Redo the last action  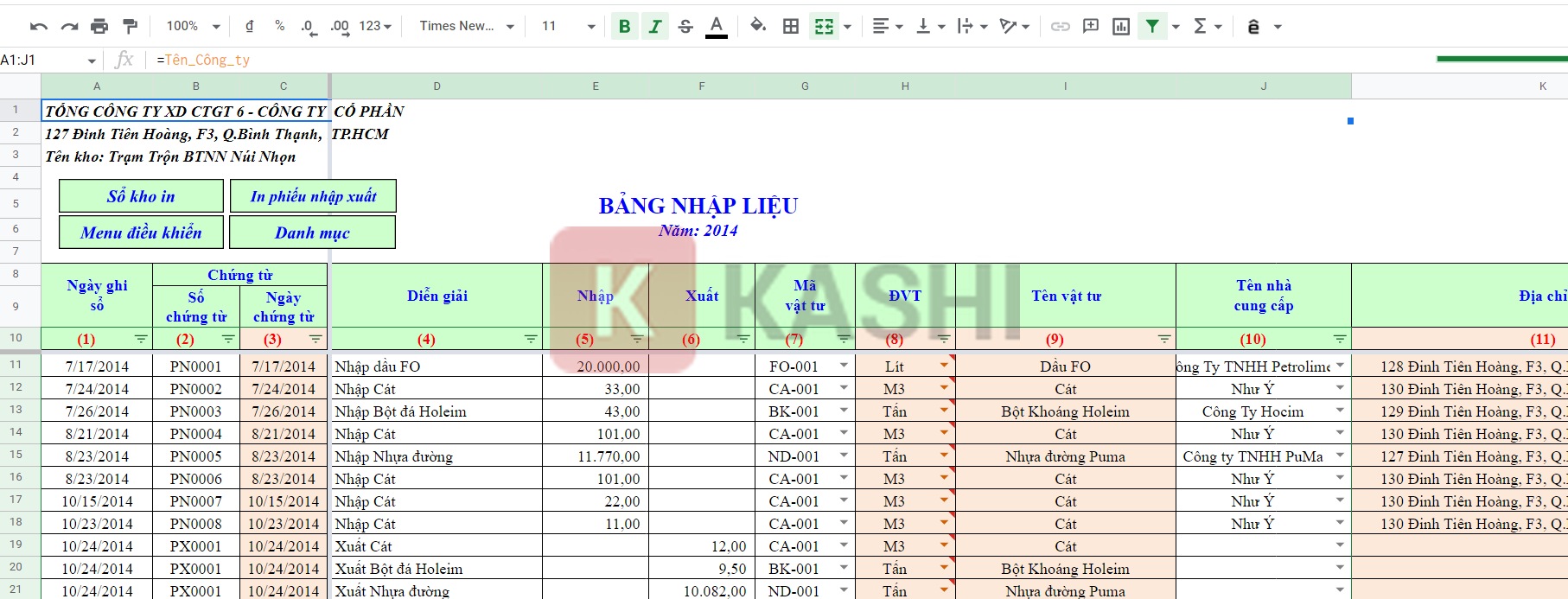(69, 26)
